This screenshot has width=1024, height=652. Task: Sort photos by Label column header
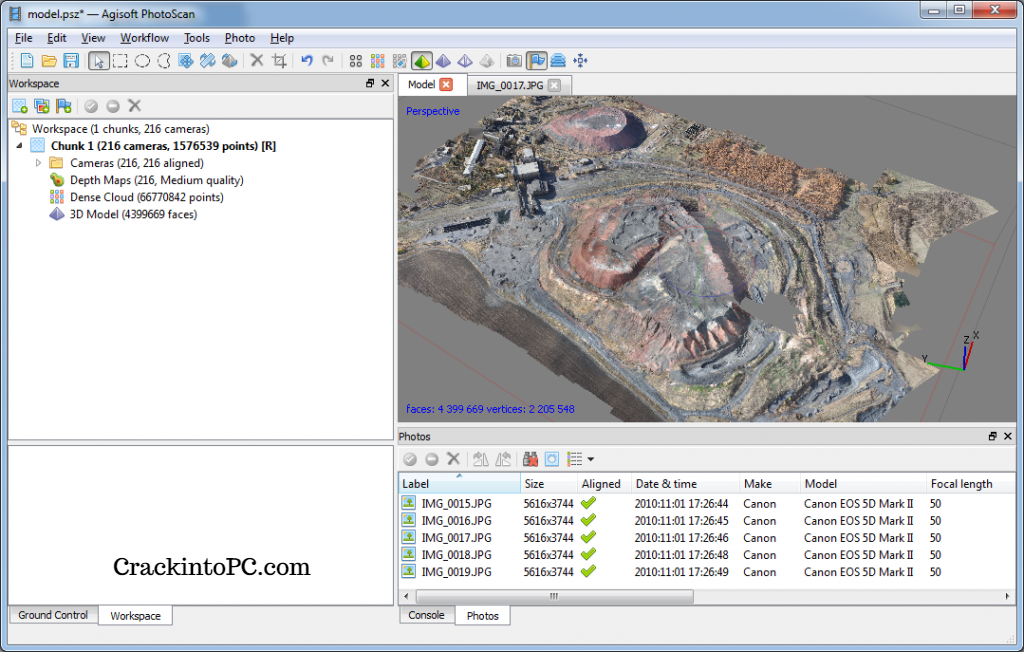pyautogui.click(x=459, y=483)
